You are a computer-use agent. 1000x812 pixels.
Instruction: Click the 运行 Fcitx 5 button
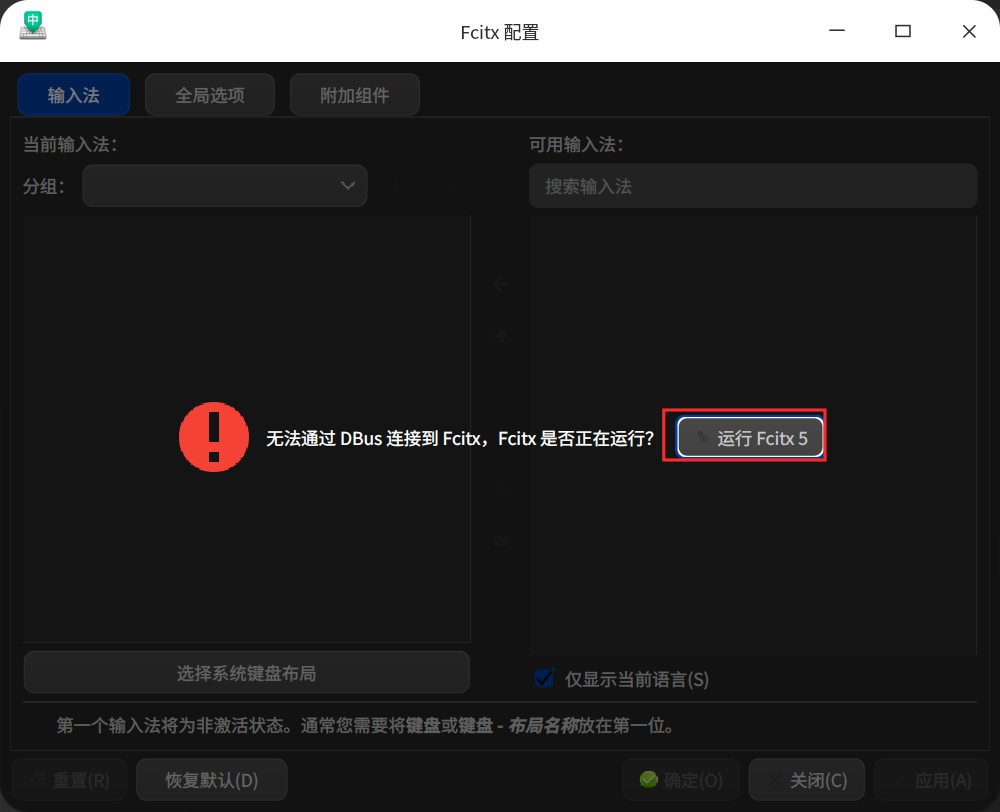[749, 436]
